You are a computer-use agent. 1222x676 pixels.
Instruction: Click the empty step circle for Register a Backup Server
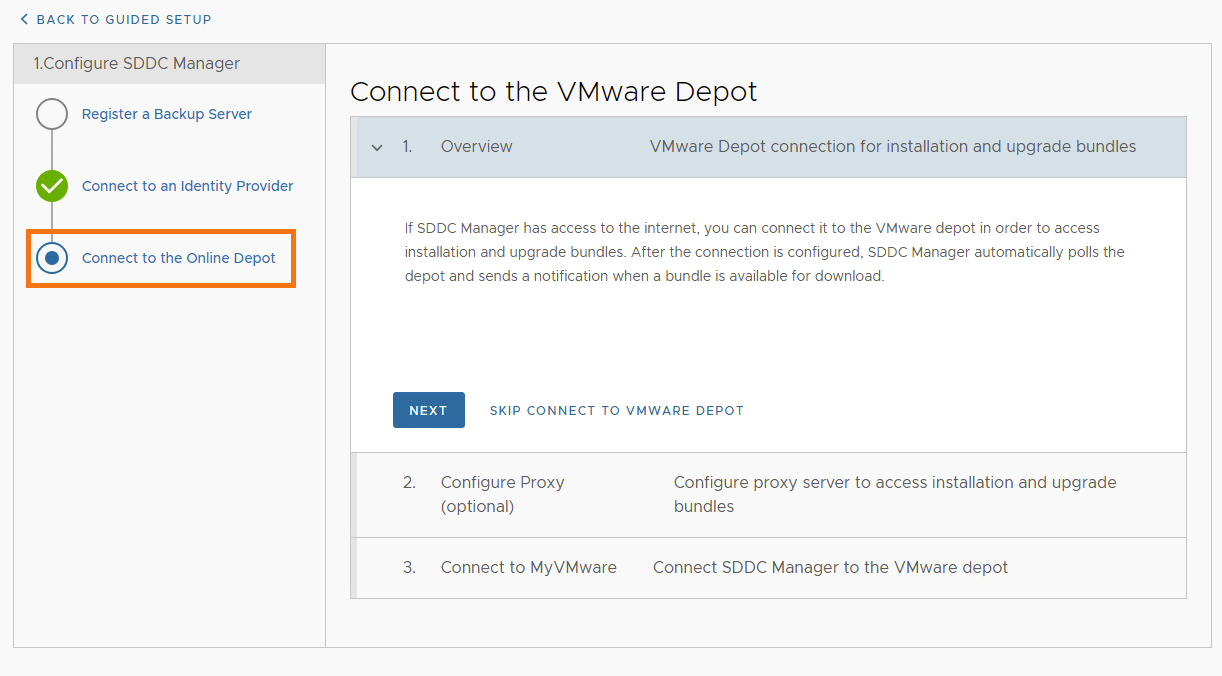(51, 114)
